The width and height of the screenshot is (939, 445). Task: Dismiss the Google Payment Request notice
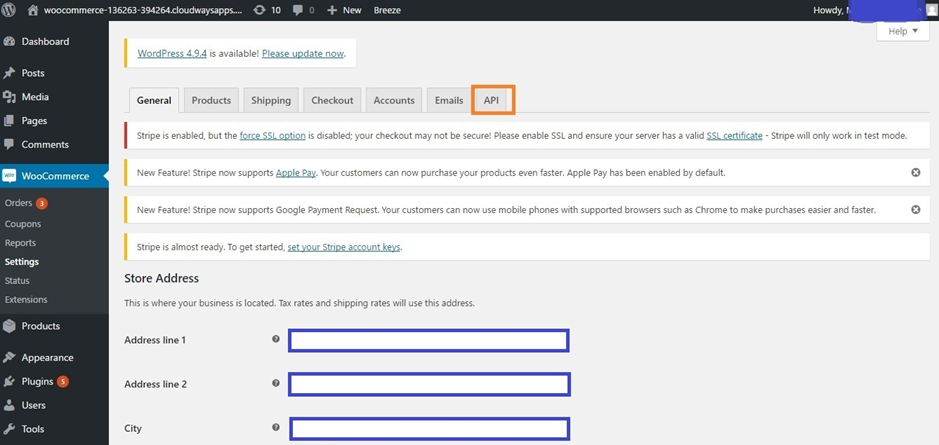click(x=915, y=210)
